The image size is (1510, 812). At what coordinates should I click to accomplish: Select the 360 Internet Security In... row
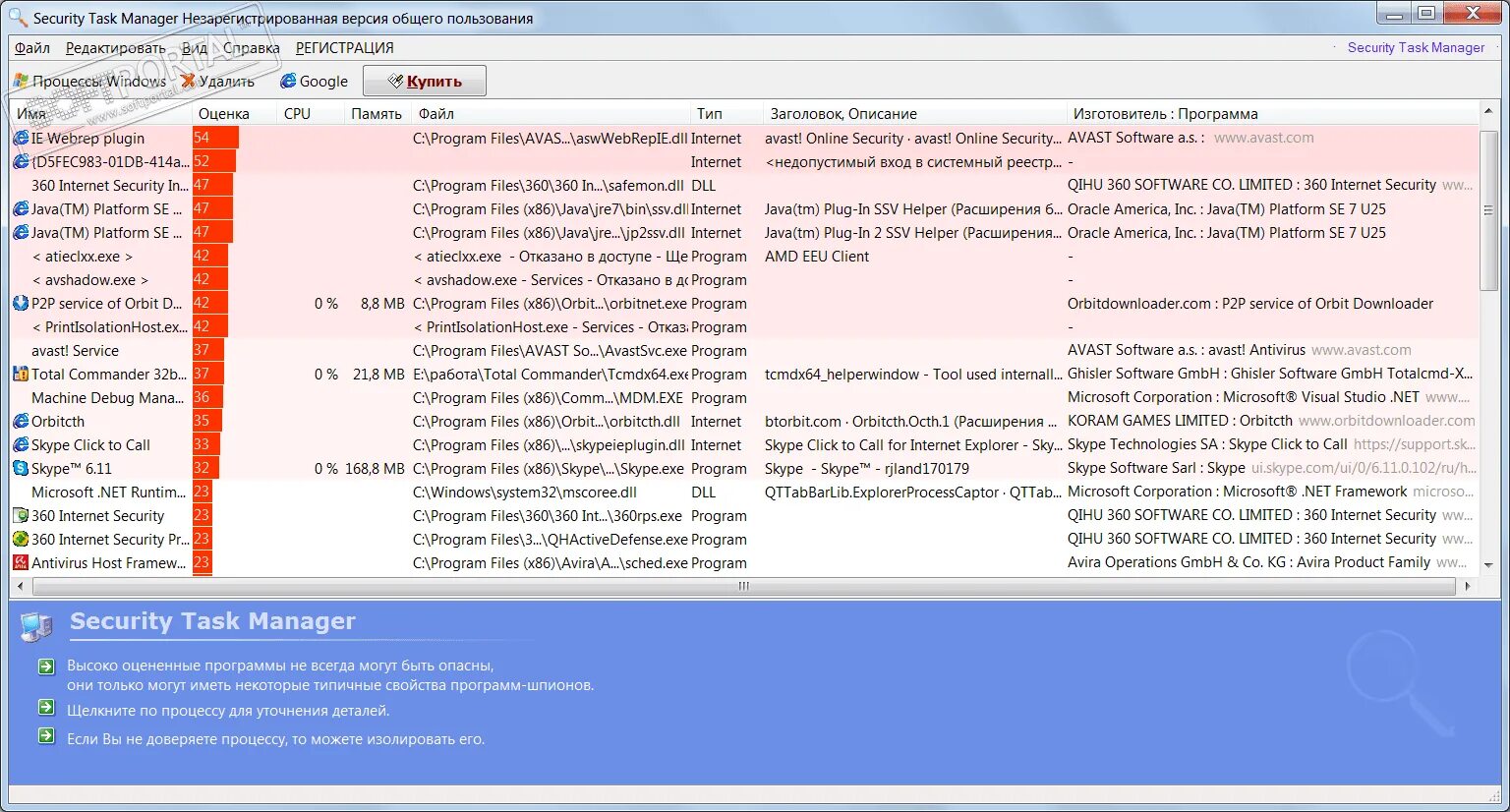[745, 186]
